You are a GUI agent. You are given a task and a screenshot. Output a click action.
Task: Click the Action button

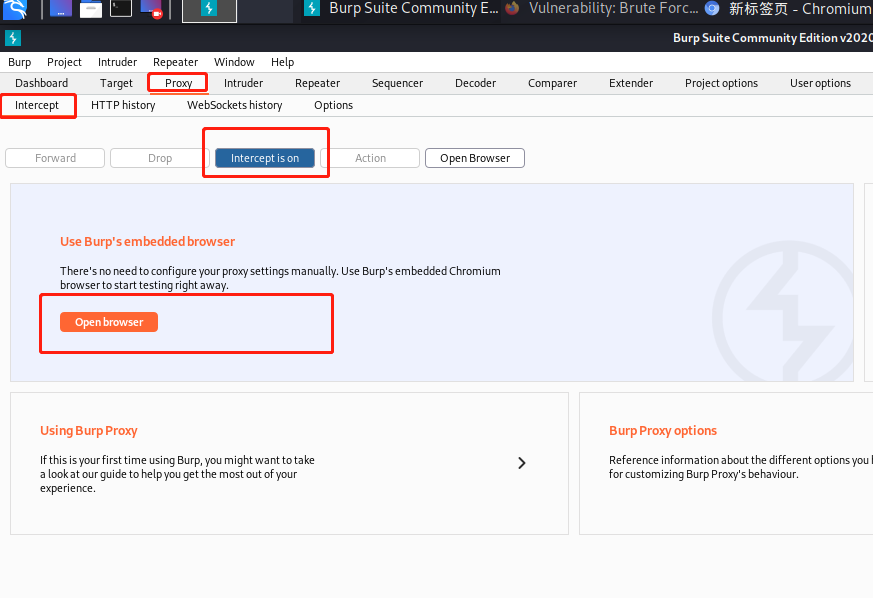(x=370, y=158)
